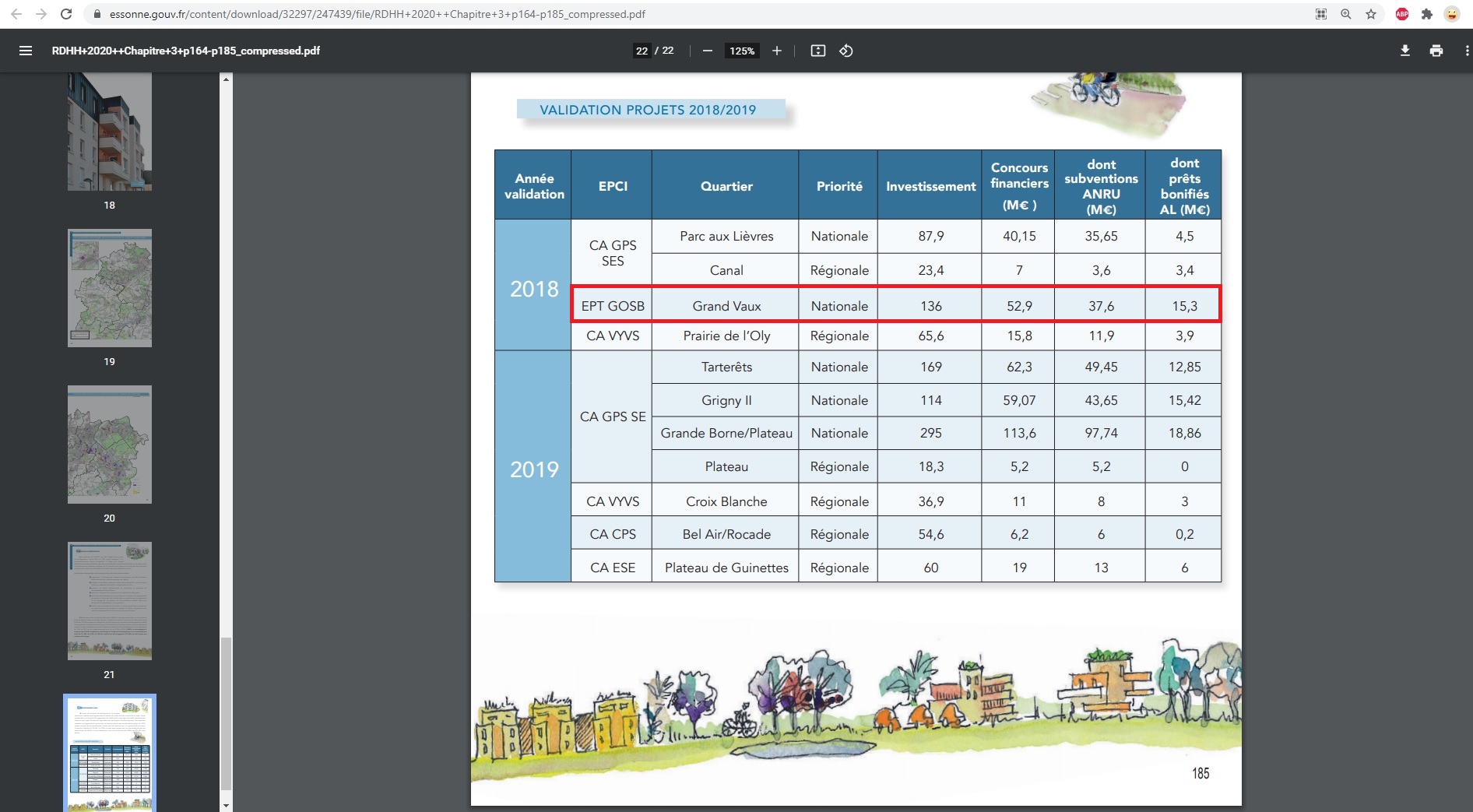Viewport: 1473px width, 812px height.
Task: Click the sidebar scroll down arrow
Action: point(227,805)
